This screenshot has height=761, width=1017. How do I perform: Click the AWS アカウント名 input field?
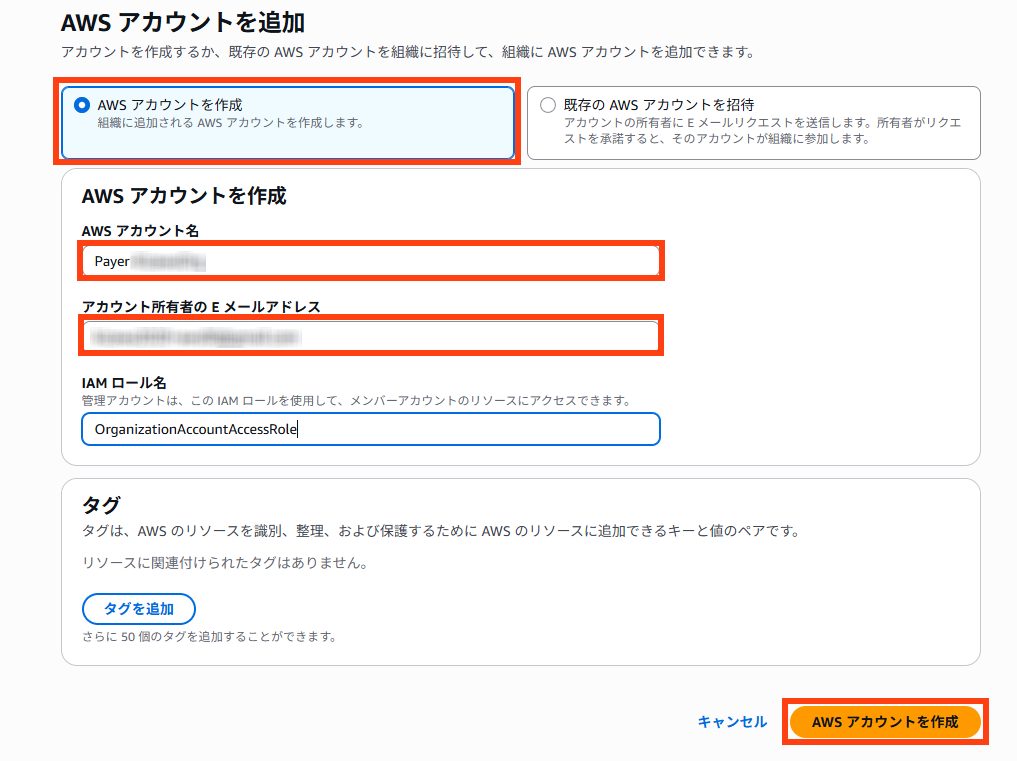point(370,261)
